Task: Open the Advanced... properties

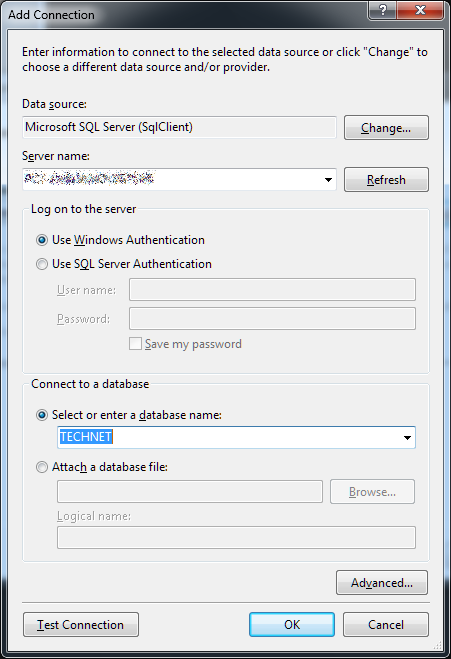Action: pyautogui.click(x=382, y=583)
